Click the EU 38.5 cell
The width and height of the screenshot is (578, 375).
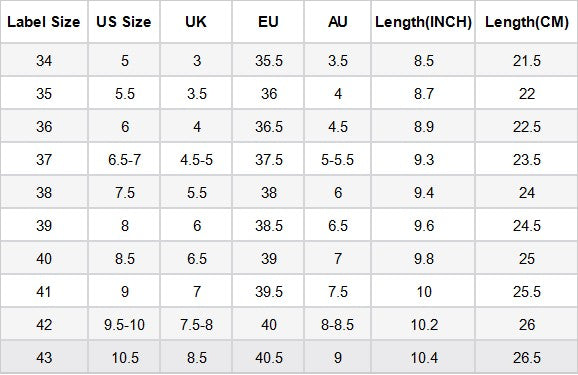(x=268, y=225)
